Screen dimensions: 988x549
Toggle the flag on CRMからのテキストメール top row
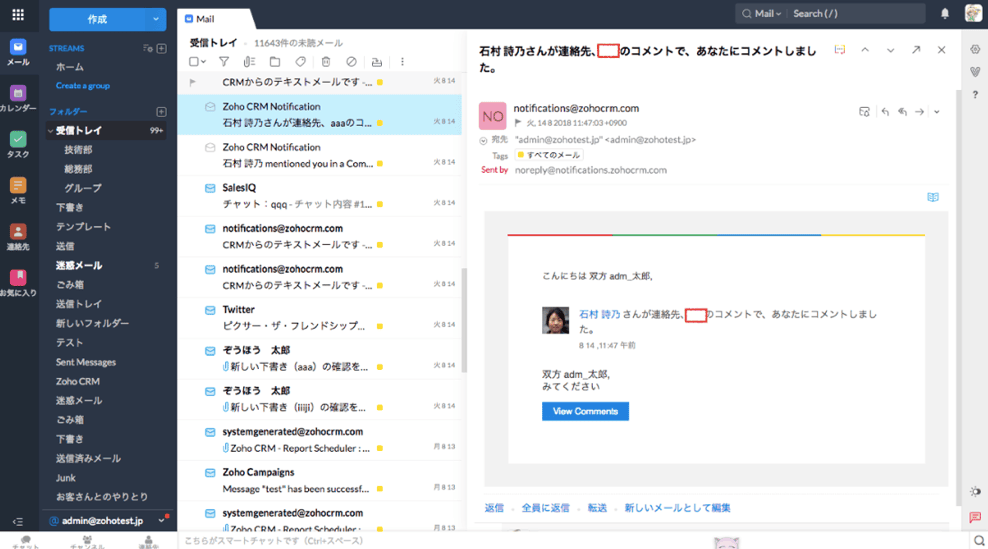(193, 82)
